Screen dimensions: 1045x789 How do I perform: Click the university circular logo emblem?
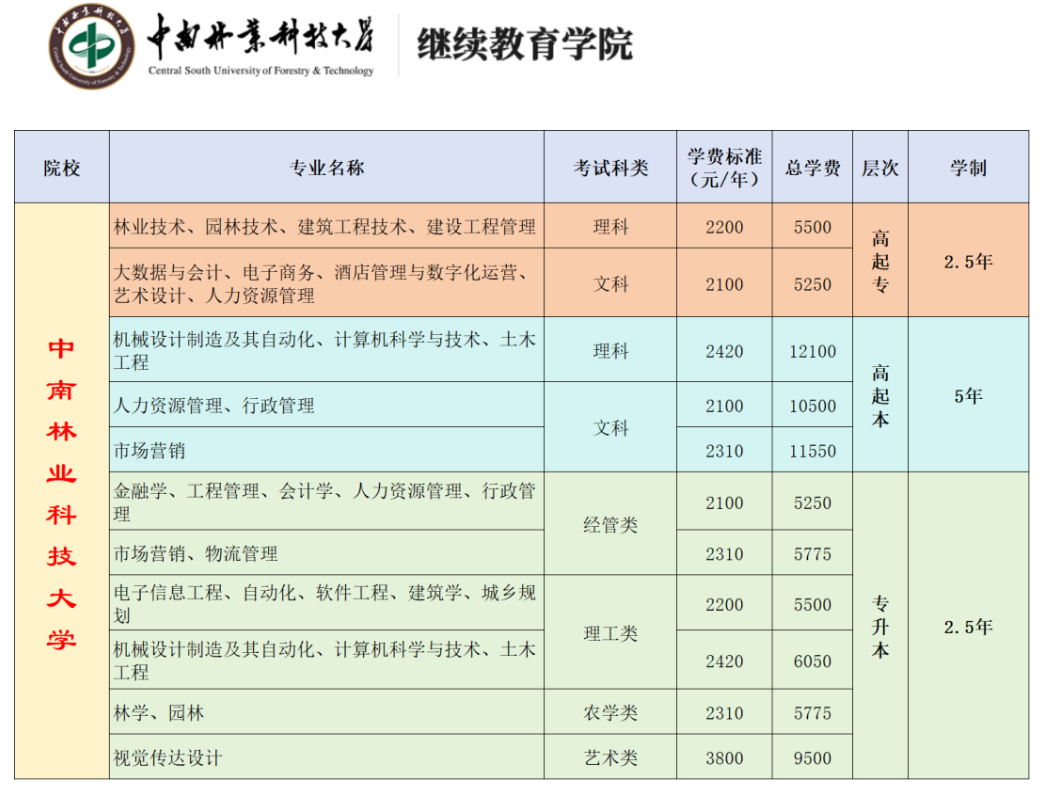point(92,47)
